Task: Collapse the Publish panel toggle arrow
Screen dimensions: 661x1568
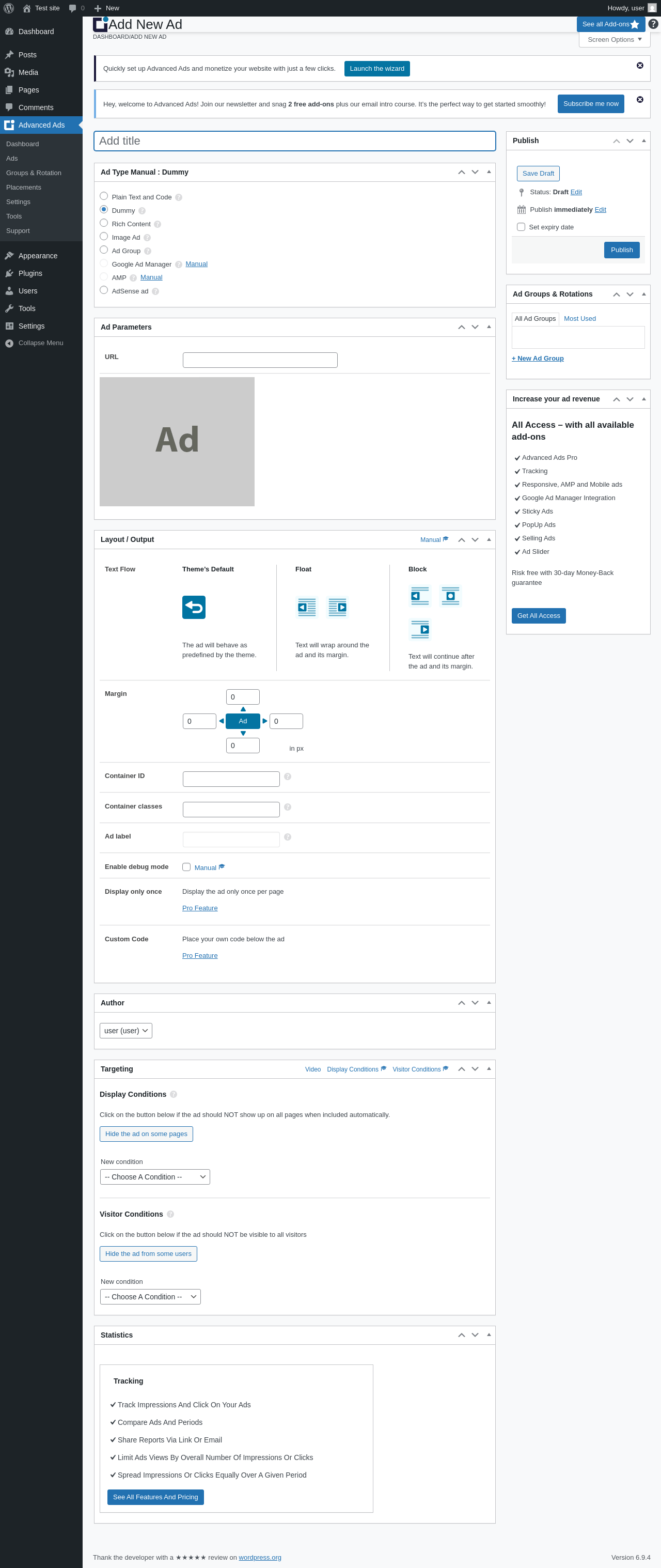Action: 643,141
